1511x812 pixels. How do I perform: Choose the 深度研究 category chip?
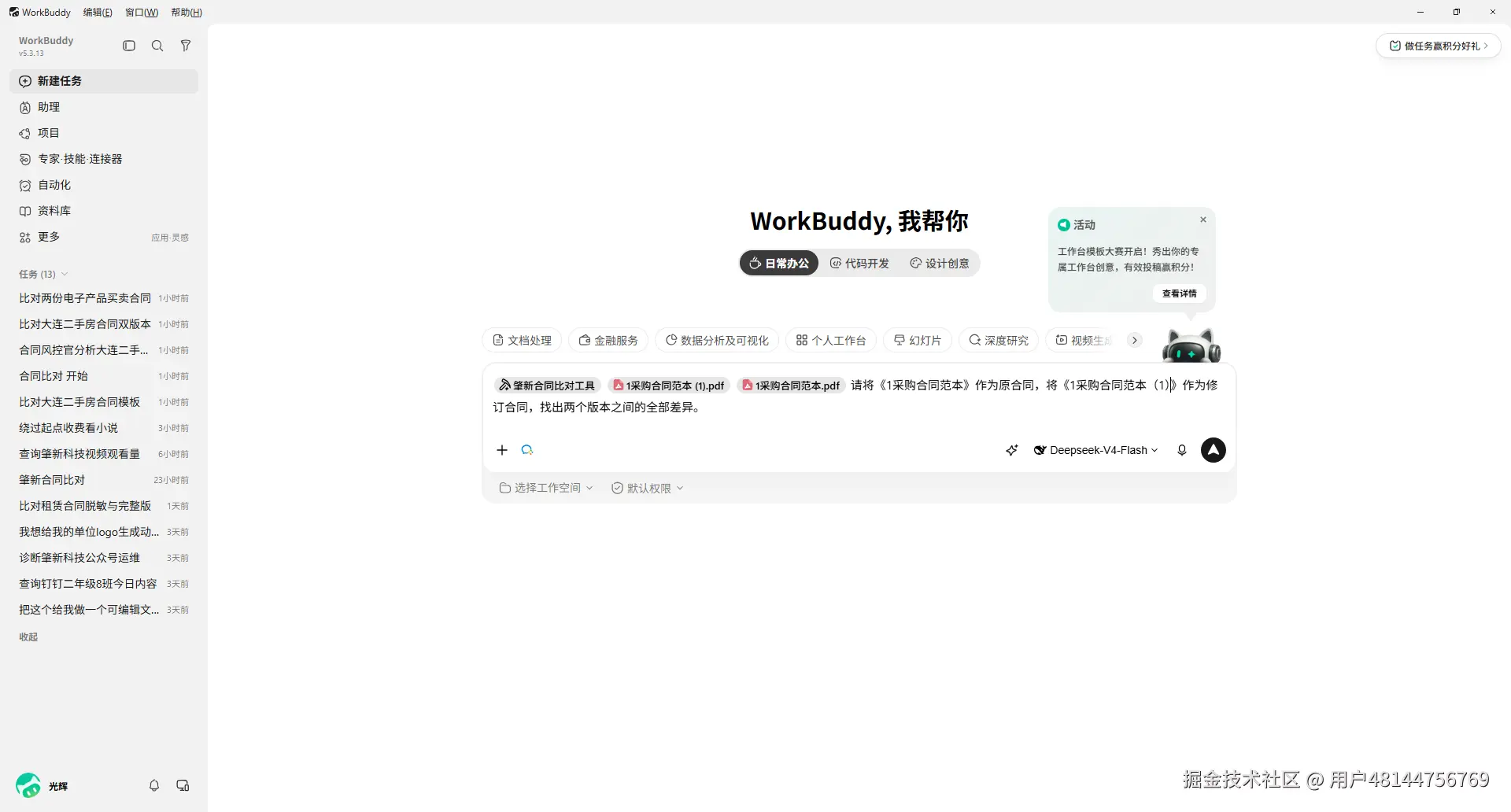point(999,340)
